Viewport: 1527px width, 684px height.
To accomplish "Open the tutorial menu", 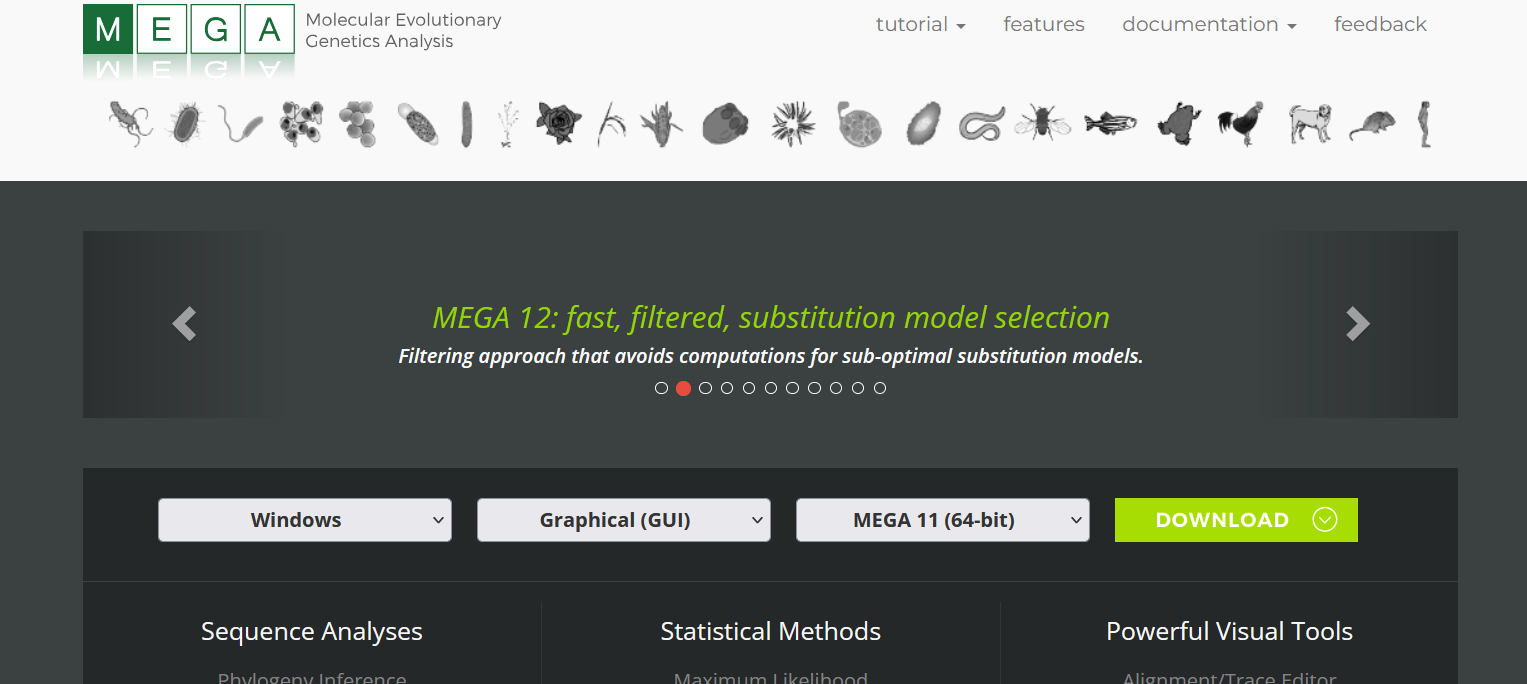I will pyautogui.click(x=920, y=24).
